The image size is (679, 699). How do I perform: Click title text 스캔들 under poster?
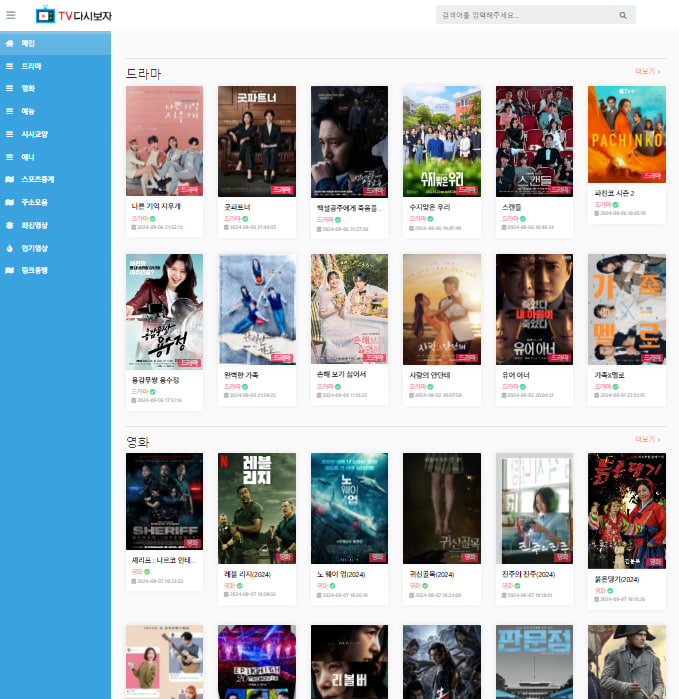coord(511,207)
